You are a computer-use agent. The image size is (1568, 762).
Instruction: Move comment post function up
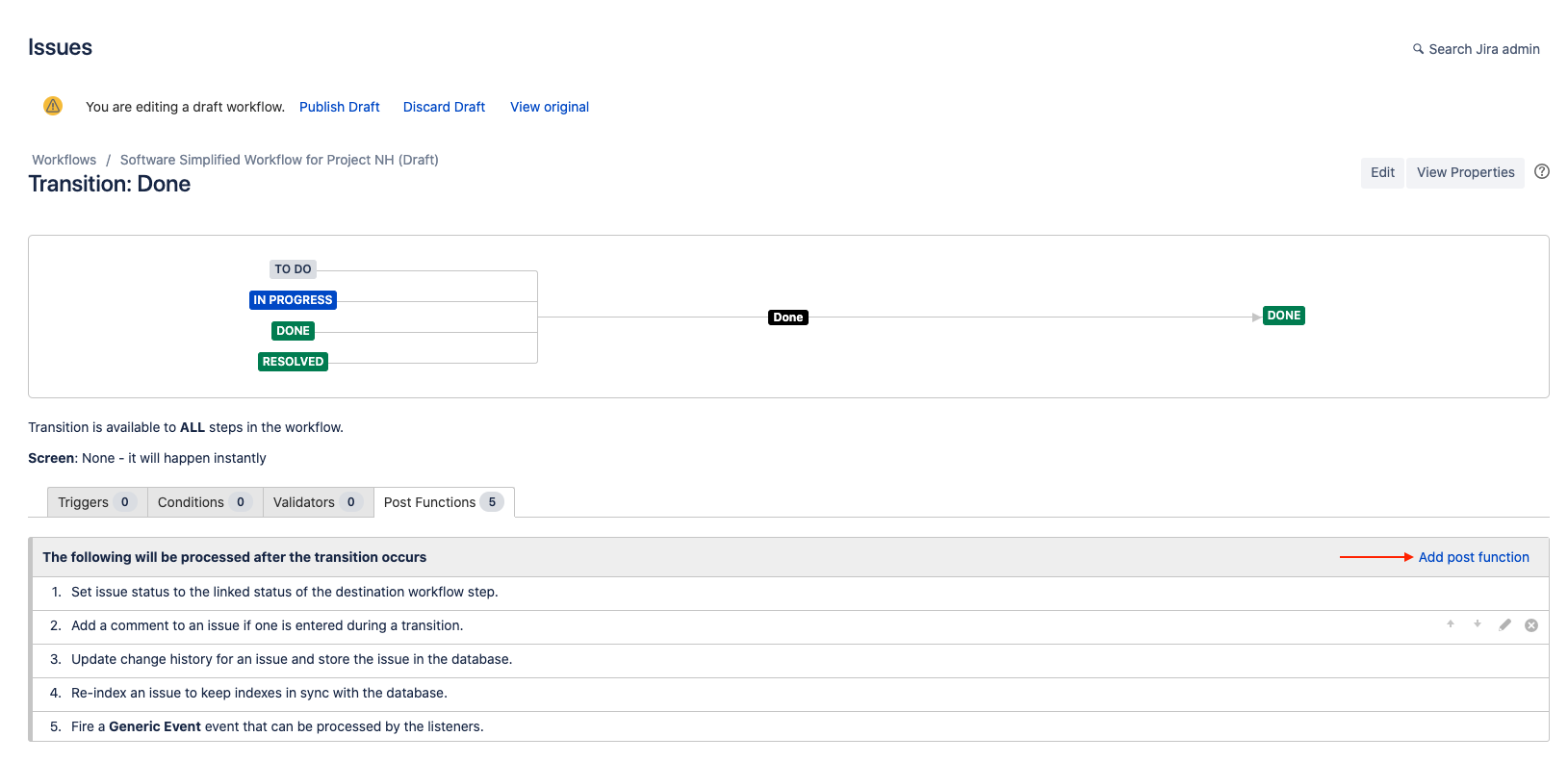[1451, 624]
